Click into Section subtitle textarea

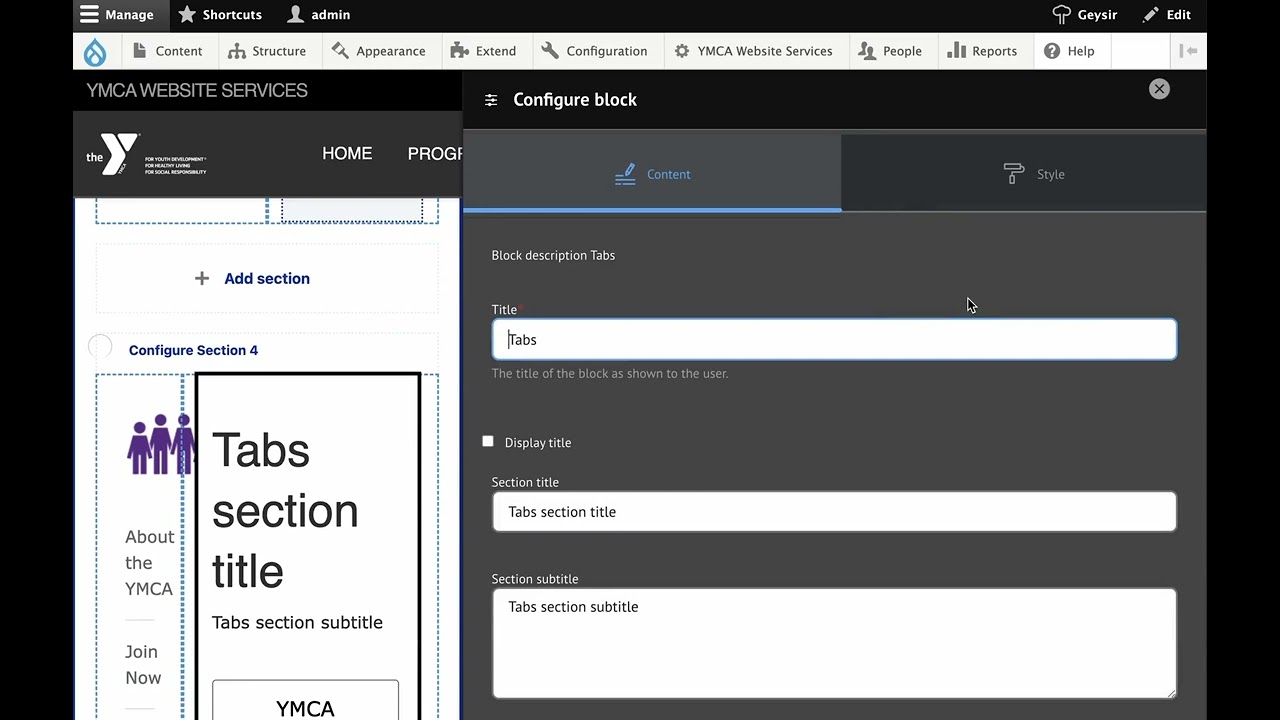[x=834, y=643]
